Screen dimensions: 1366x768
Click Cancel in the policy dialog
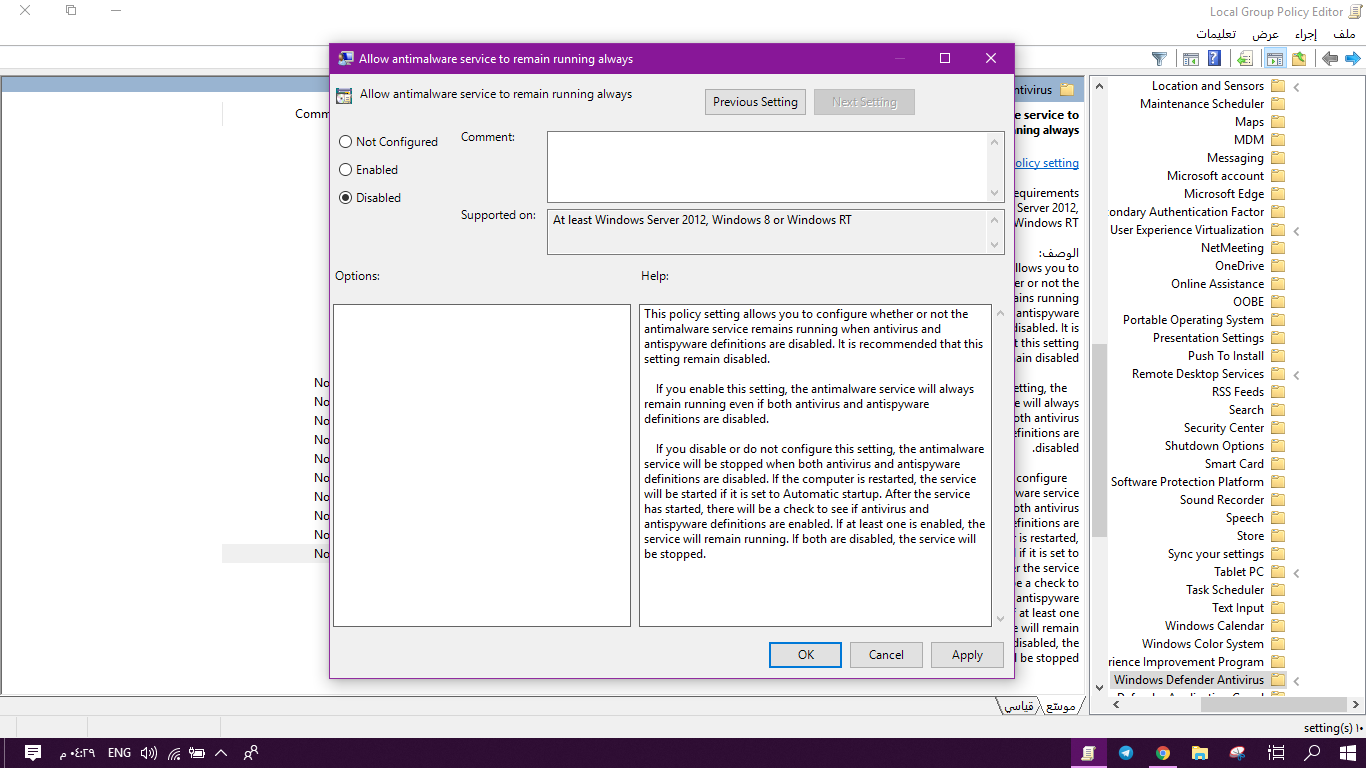tap(886, 655)
